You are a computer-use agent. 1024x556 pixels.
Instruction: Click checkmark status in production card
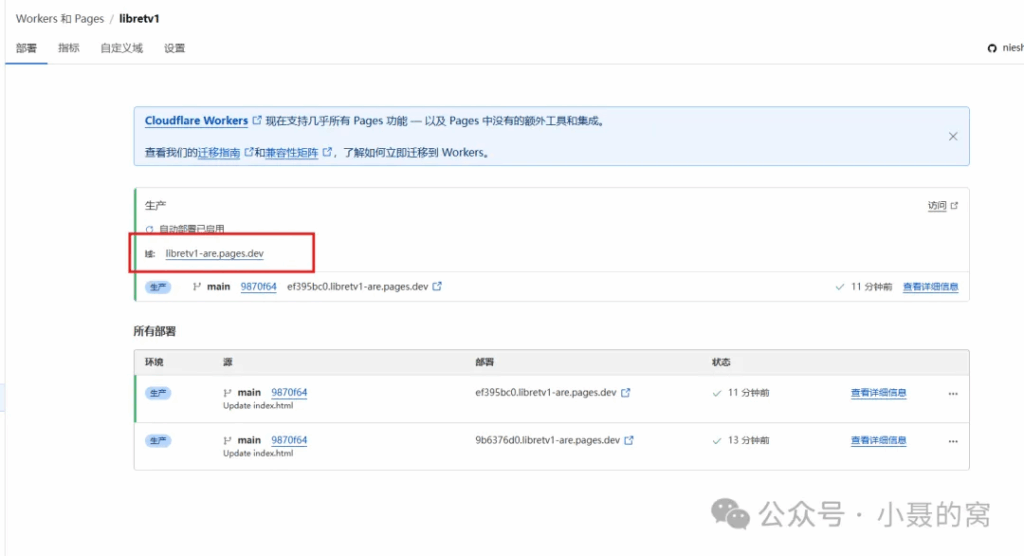pos(839,287)
